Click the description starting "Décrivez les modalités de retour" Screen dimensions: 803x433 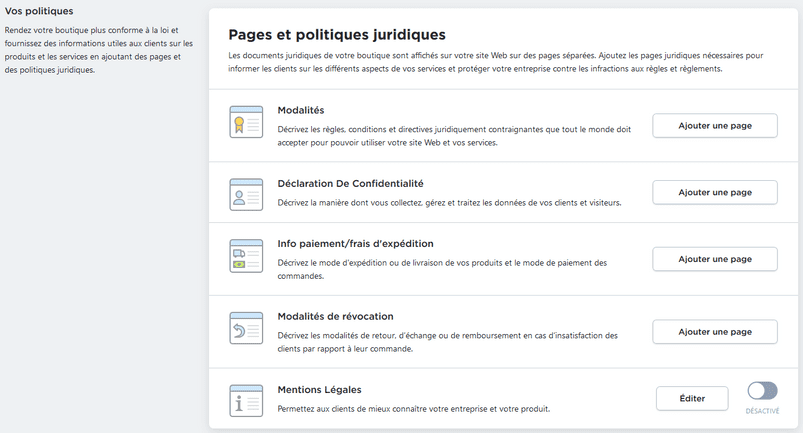click(x=448, y=342)
